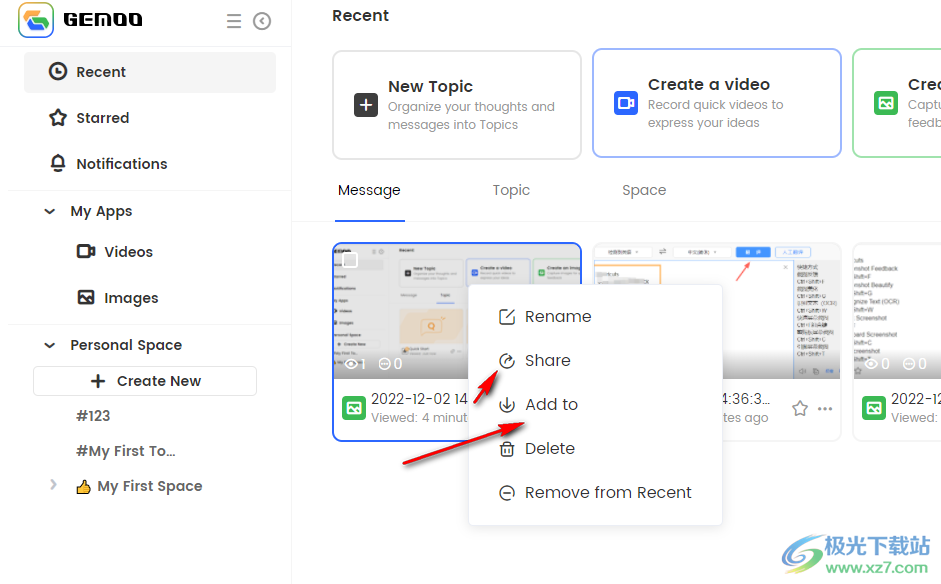
Task: Click the Create a video card
Action: 717,103
